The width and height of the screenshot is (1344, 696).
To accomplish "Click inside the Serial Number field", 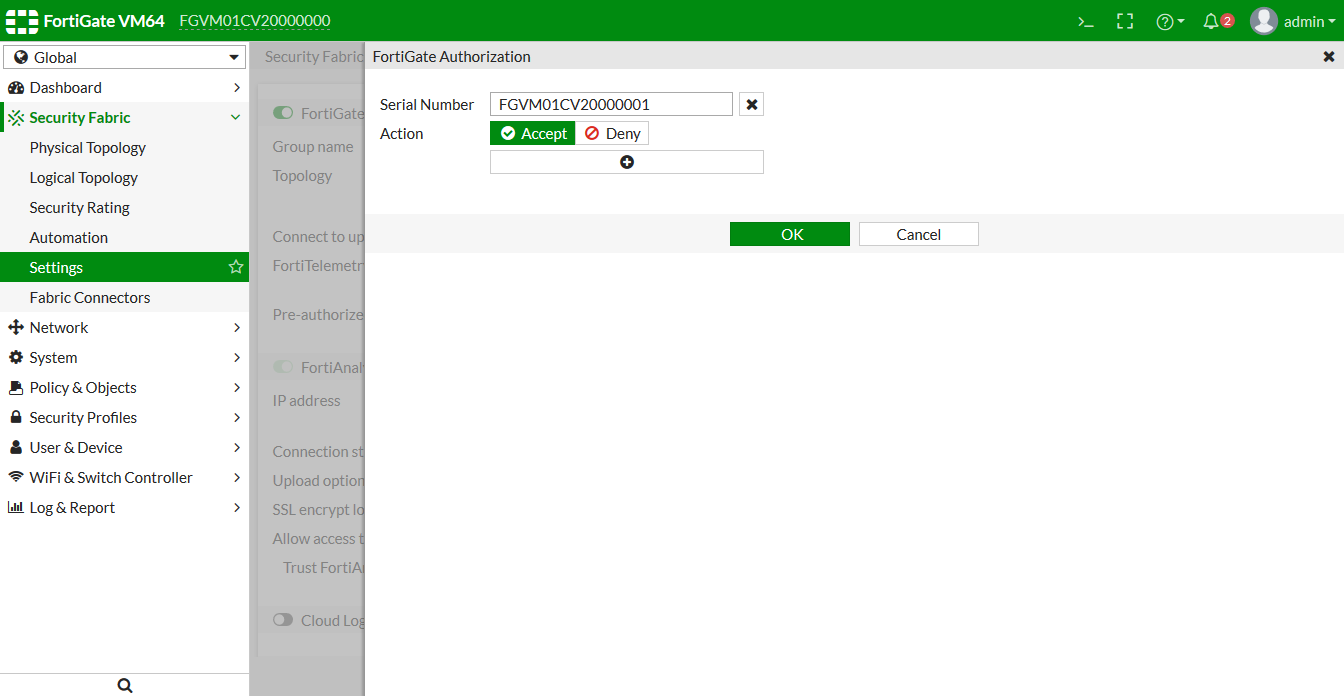I will (611, 104).
